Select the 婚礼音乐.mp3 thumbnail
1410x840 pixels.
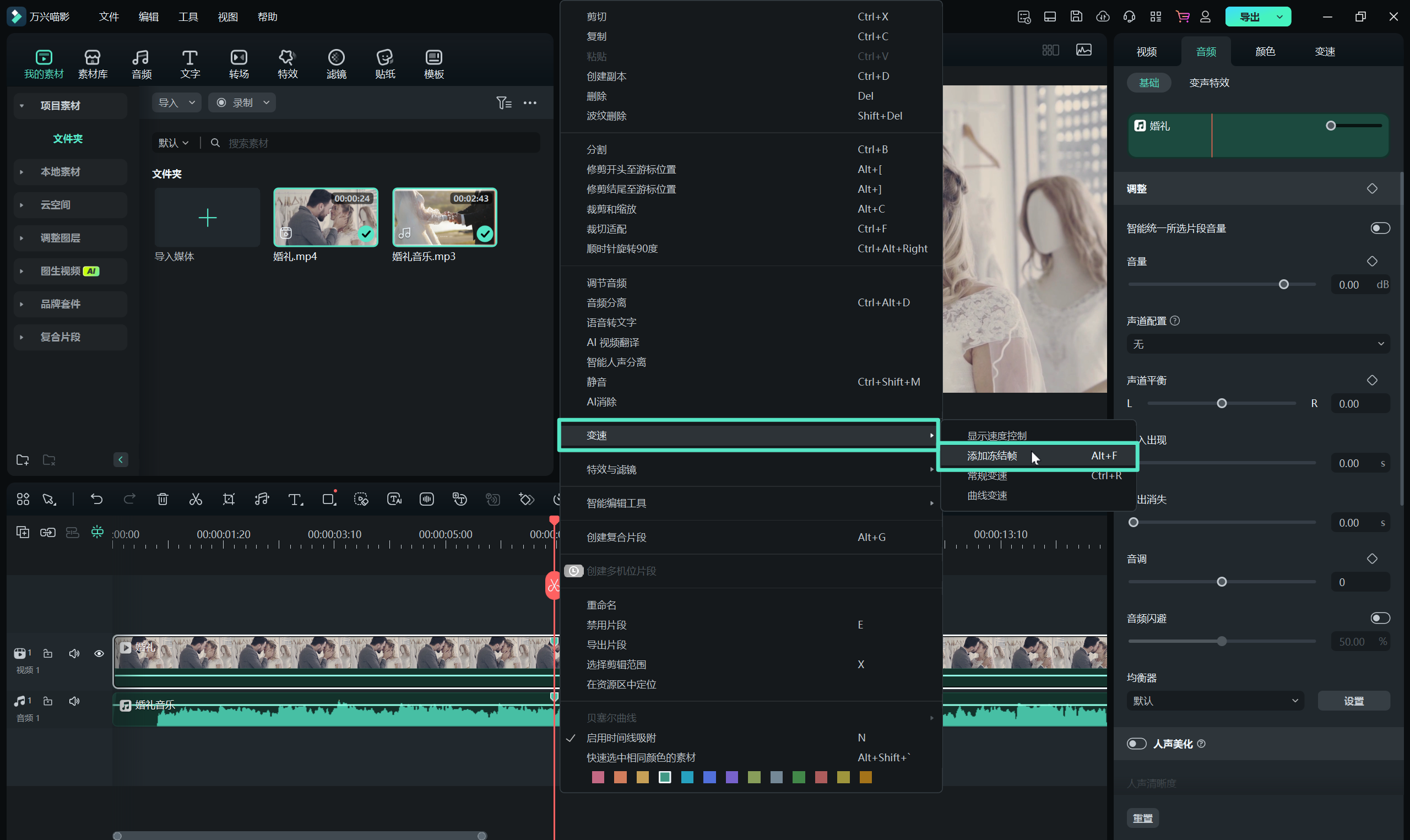(444, 218)
